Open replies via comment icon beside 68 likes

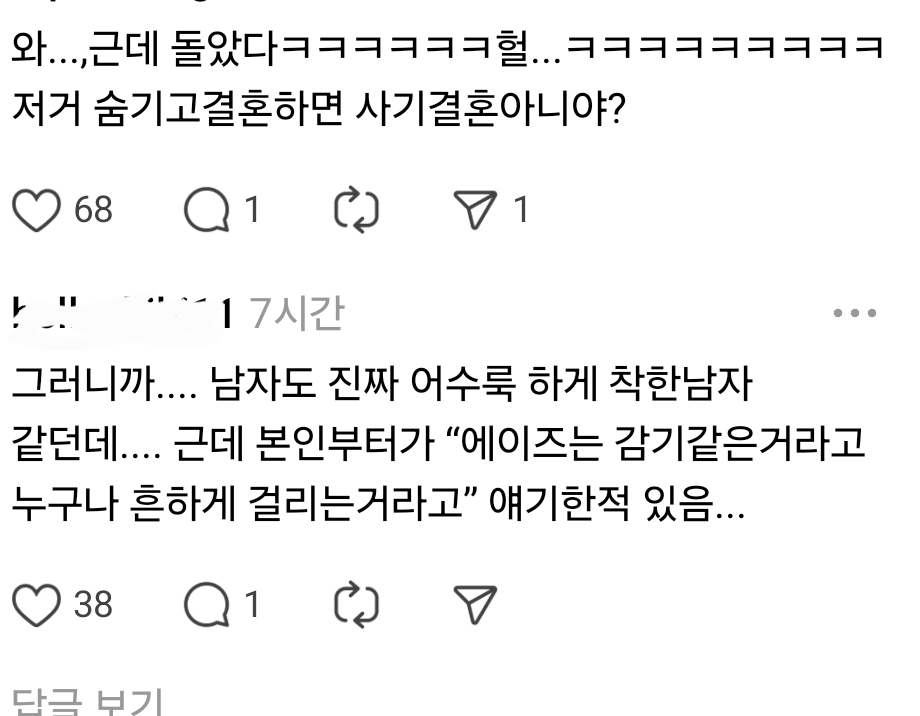pos(207,210)
